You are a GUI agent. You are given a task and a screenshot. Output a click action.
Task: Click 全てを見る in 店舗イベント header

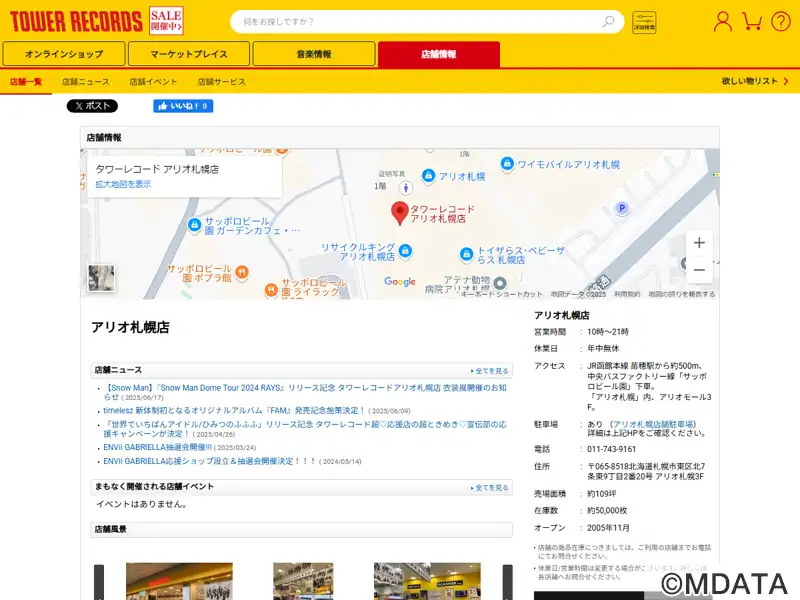click(490, 488)
